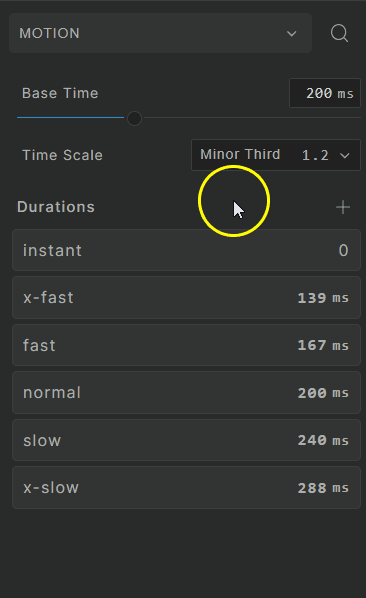
Task: Click the Time Scale chevron arrow
Action: [345, 155]
